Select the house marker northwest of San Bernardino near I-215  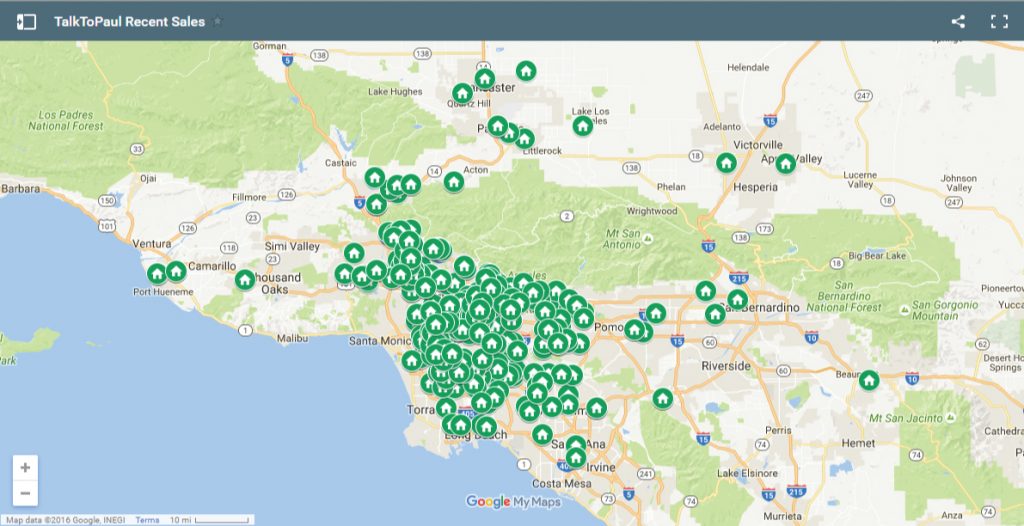(705, 291)
